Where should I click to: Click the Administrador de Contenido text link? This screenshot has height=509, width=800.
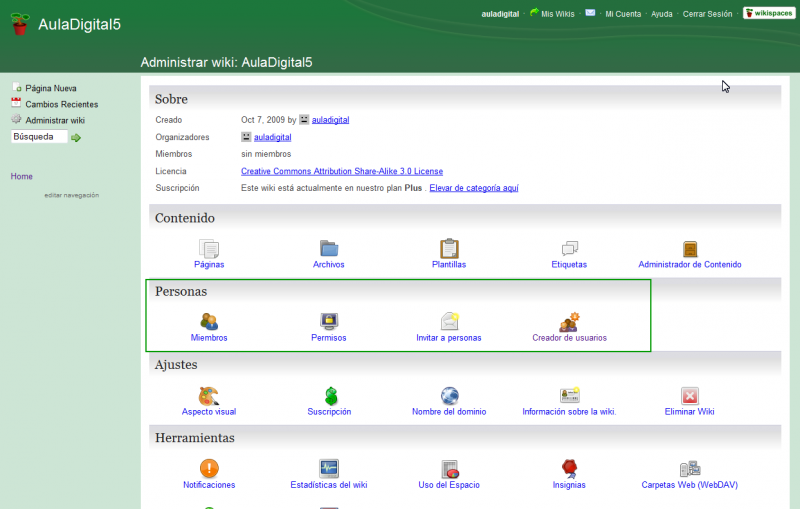(690, 265)
